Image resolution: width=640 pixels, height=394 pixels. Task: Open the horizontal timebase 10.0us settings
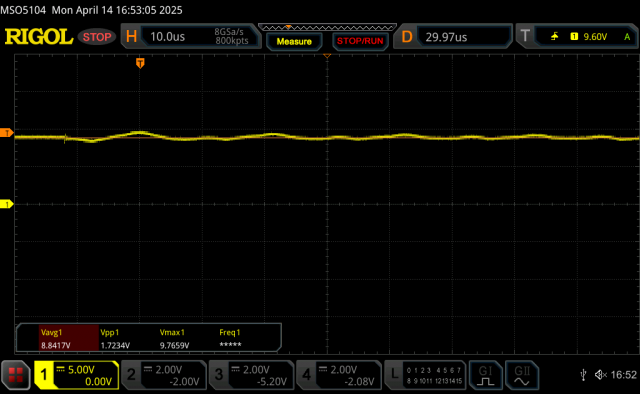pos(191,36)
